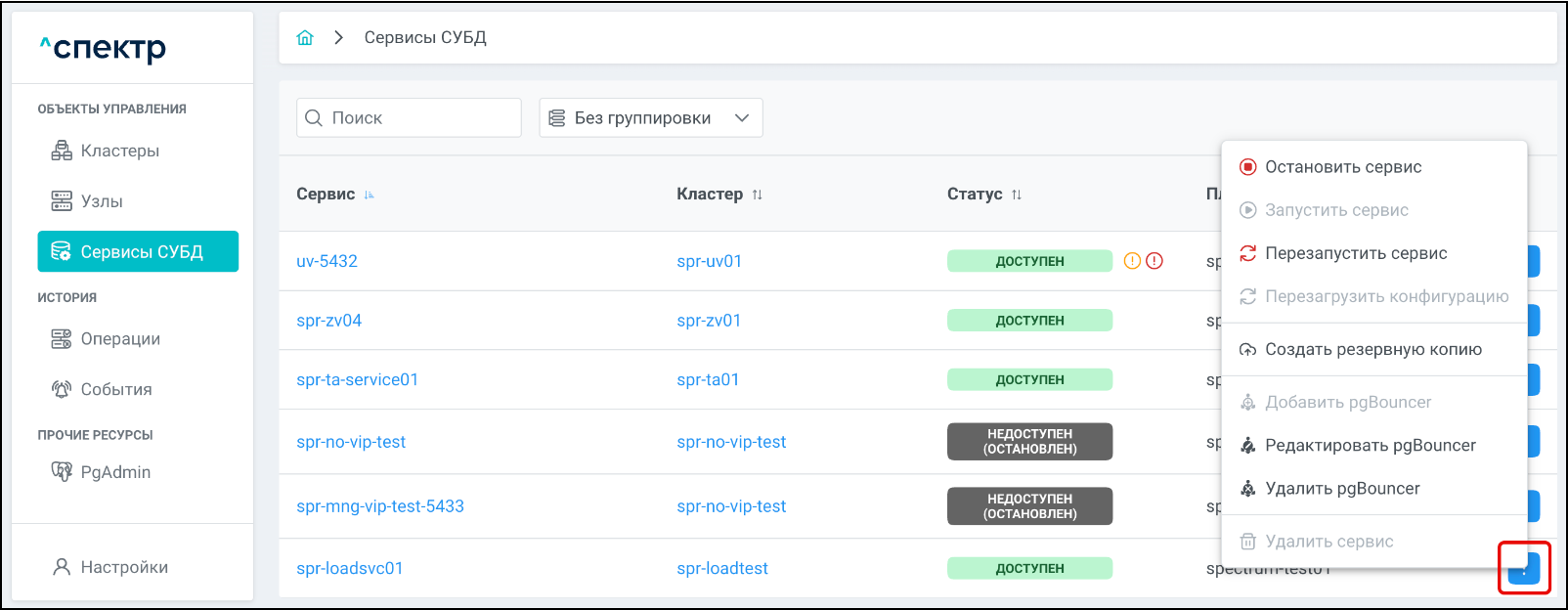1568x610 pixels.
Task: Click the Спектр logo
Action: [103, 48]
